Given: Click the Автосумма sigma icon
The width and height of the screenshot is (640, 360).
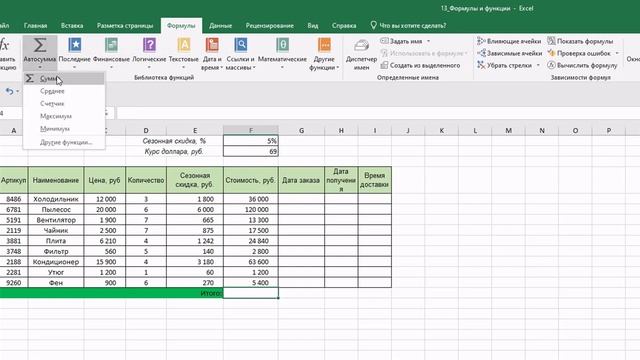Looking at the screenshot, I should tap(40, 45).
